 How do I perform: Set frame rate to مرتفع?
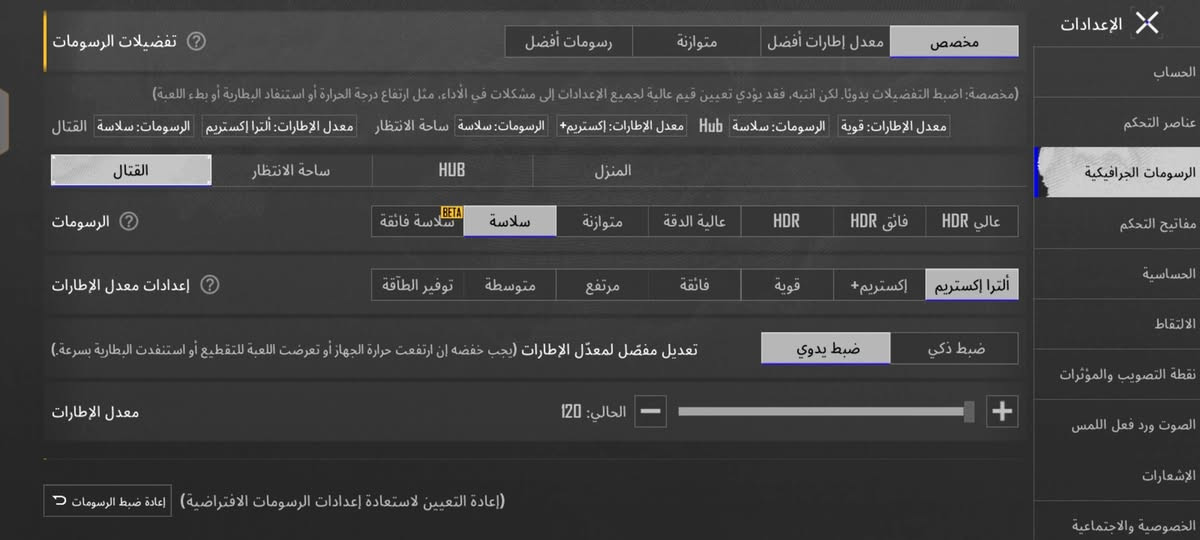[x=602, y=285]
